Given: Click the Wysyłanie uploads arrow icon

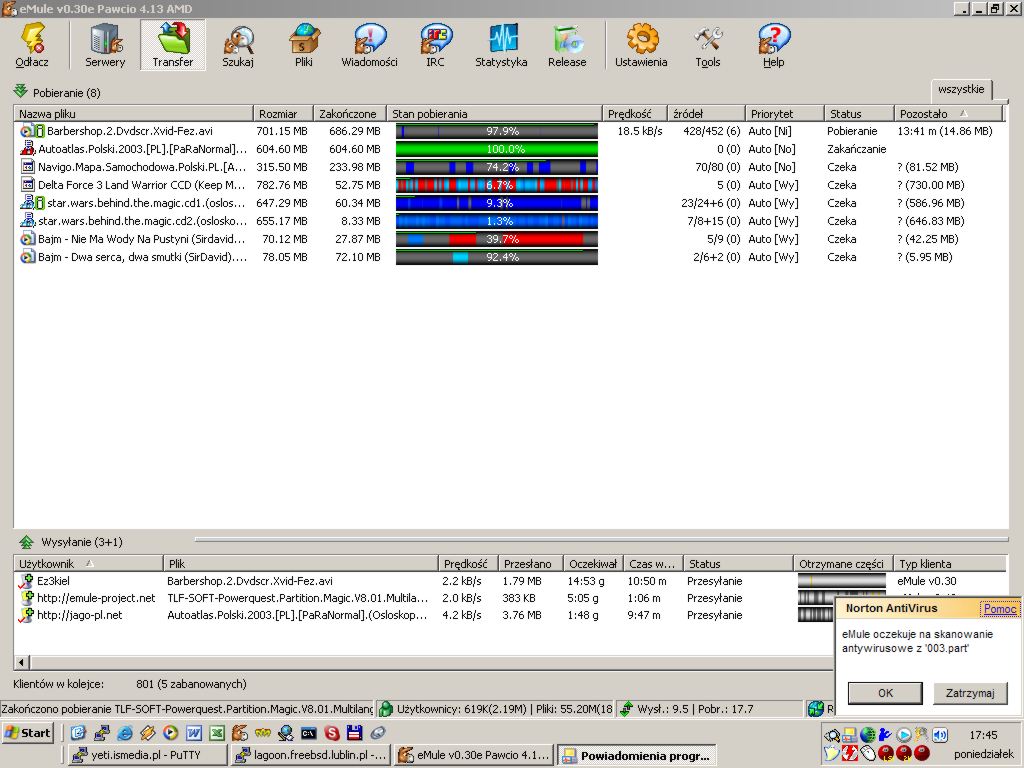Looking at the screenshot, I should pyautogui.click(x=25, y=542).
